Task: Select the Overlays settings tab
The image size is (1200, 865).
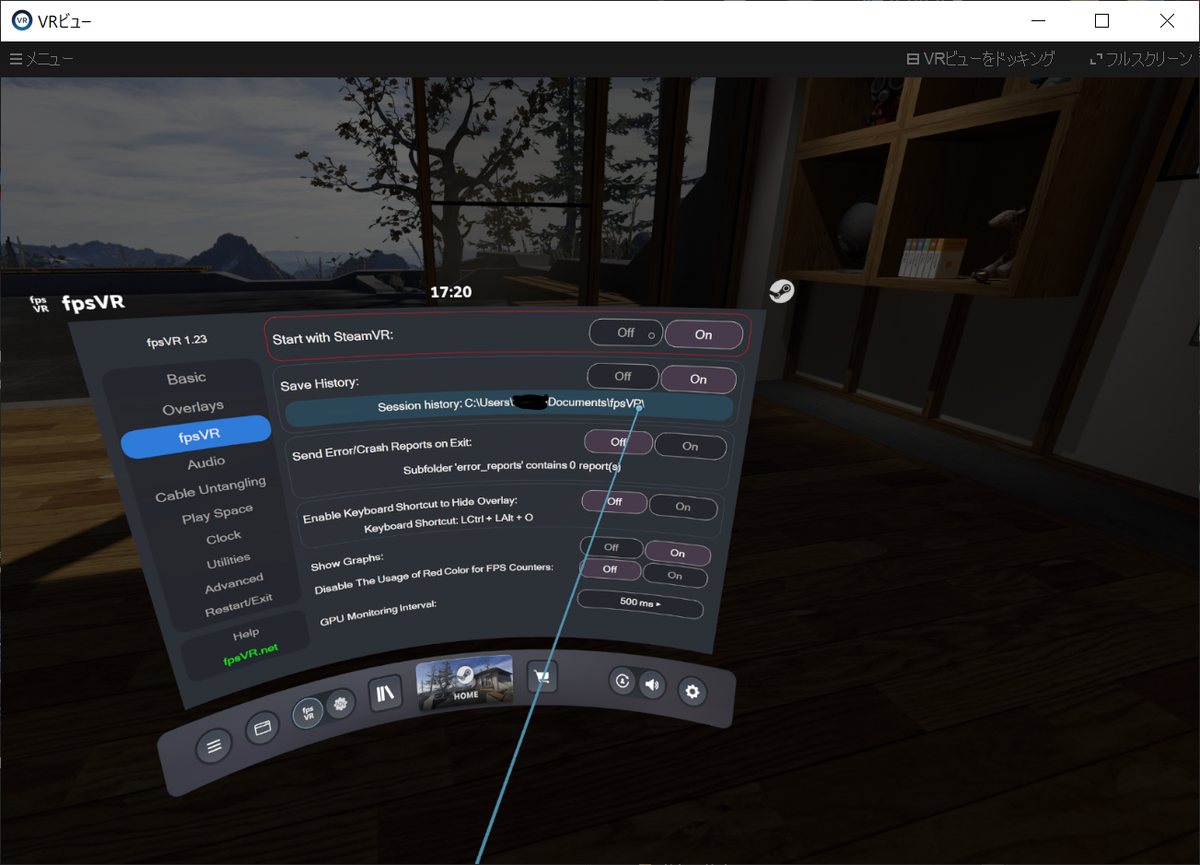Action: pos(193,408)
